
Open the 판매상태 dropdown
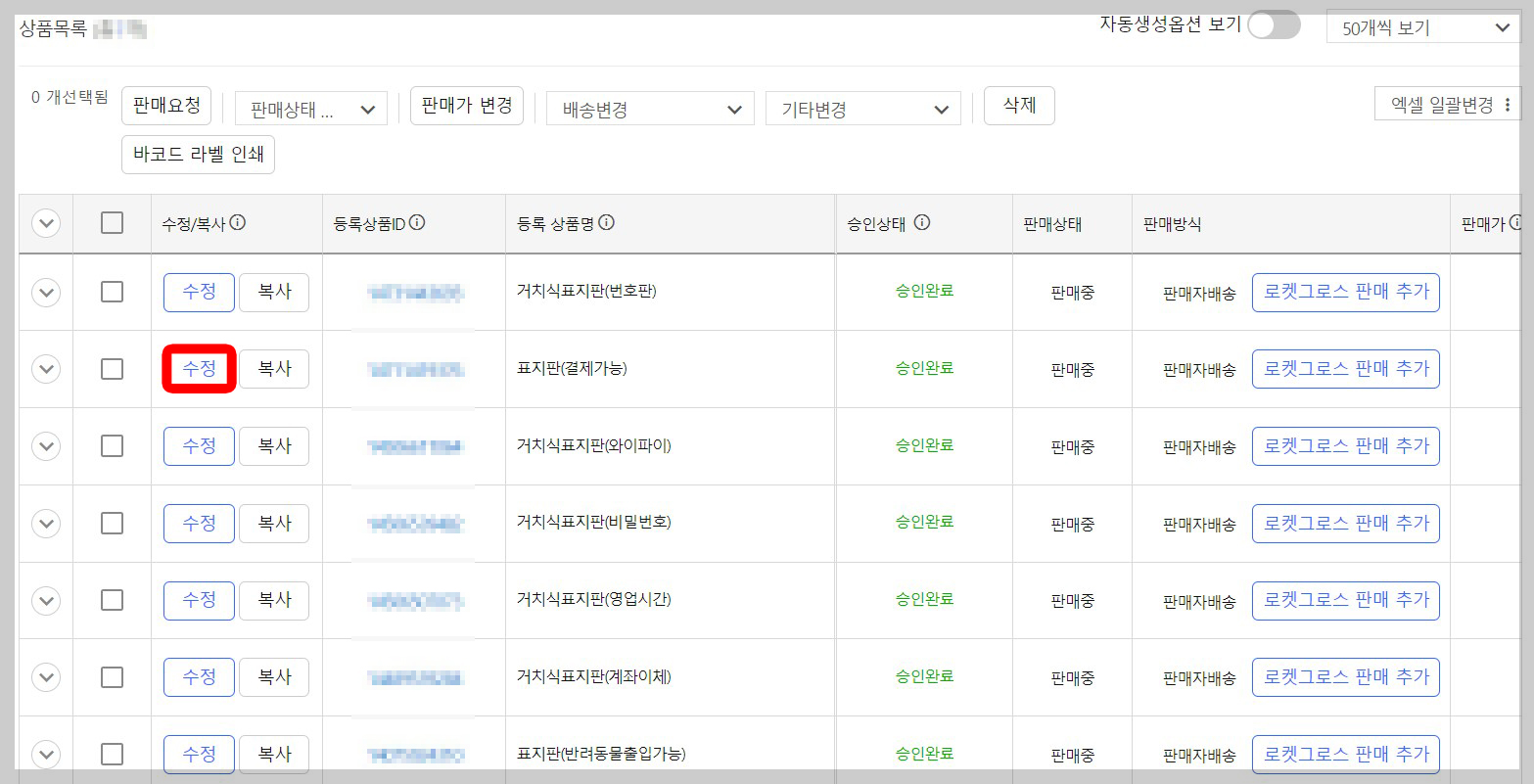coord(310,109)
